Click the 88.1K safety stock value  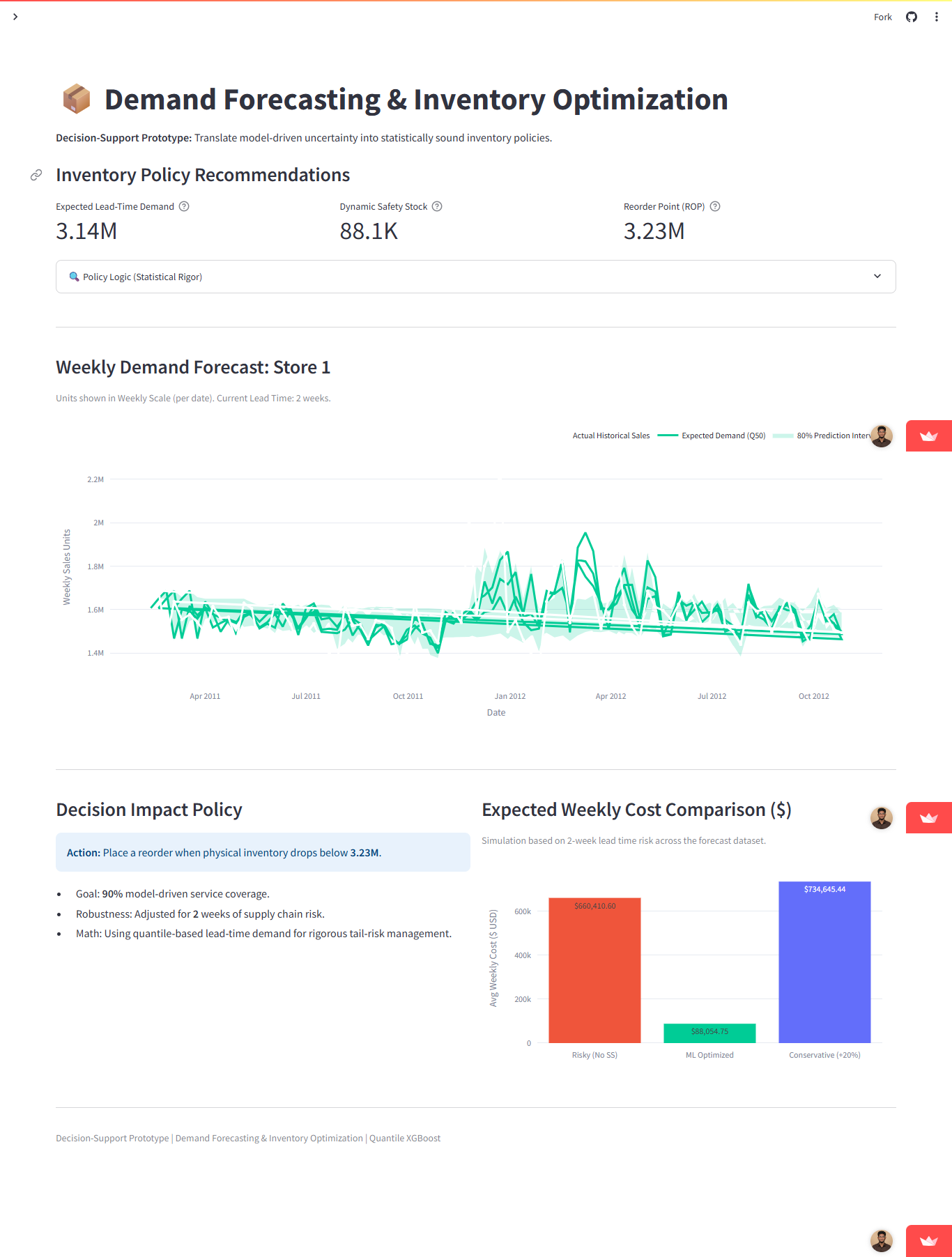point(369,231)
